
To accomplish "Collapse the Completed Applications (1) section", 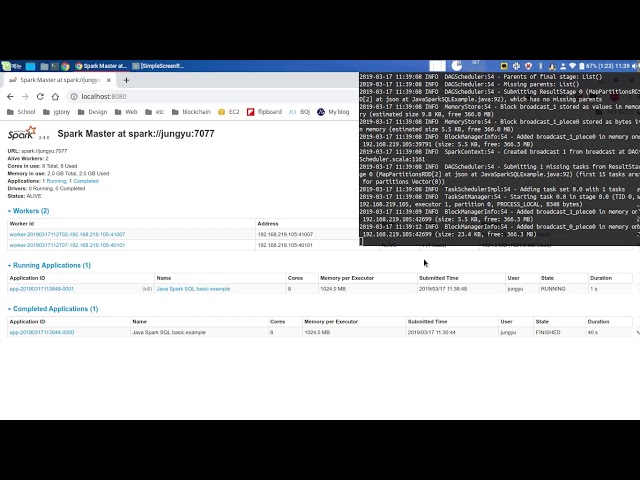I will click(53, 309).
